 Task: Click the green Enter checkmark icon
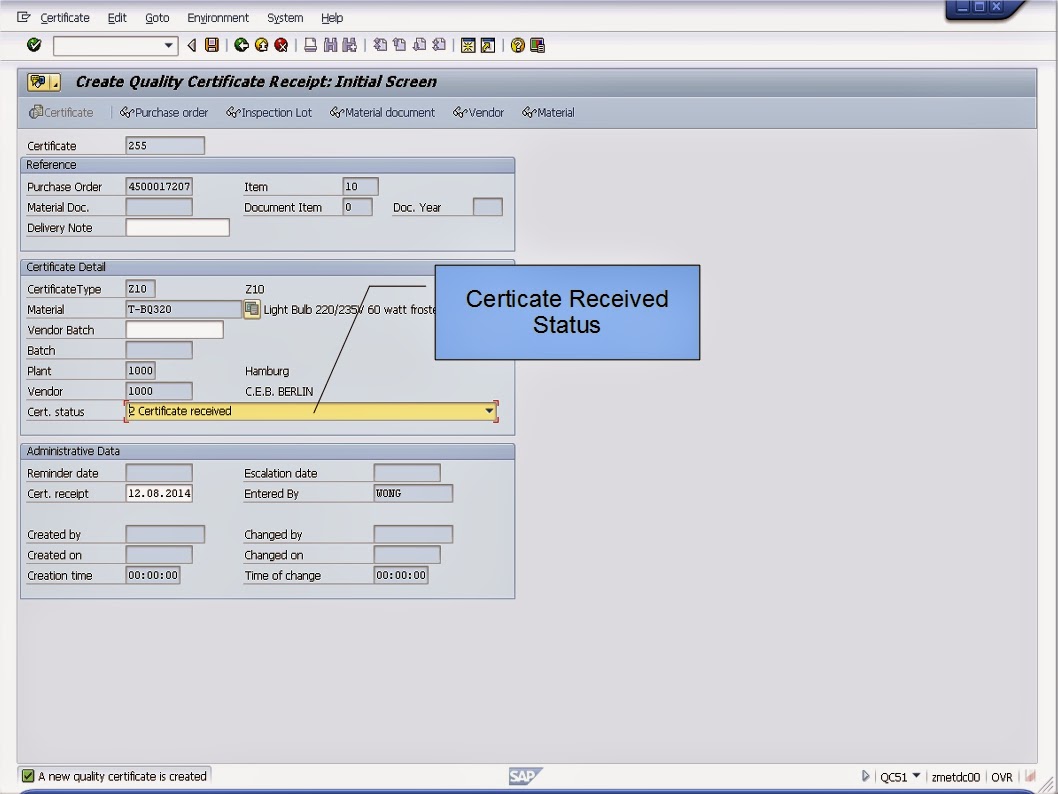click(34, 45)
